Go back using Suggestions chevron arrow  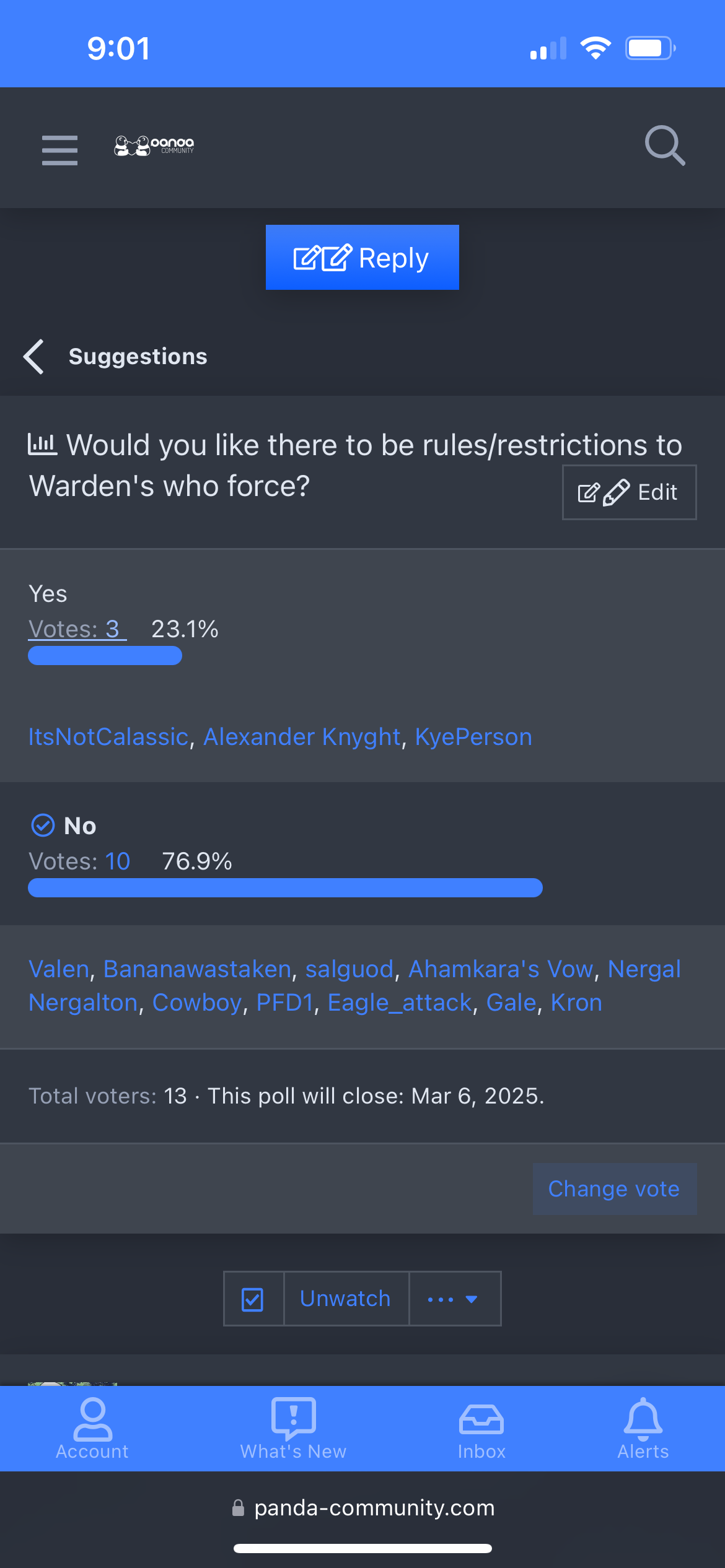(x=34, y=357)
